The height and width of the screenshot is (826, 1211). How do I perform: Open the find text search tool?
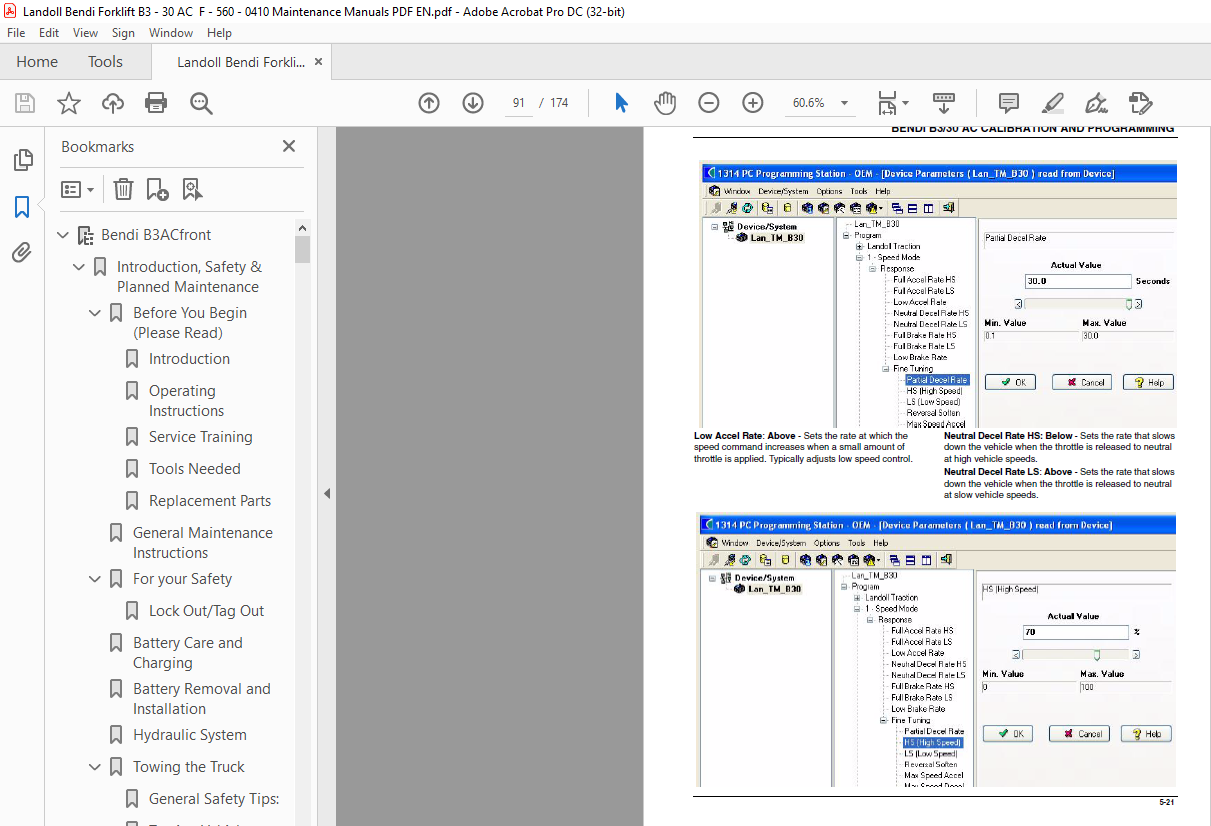[201, 103]
